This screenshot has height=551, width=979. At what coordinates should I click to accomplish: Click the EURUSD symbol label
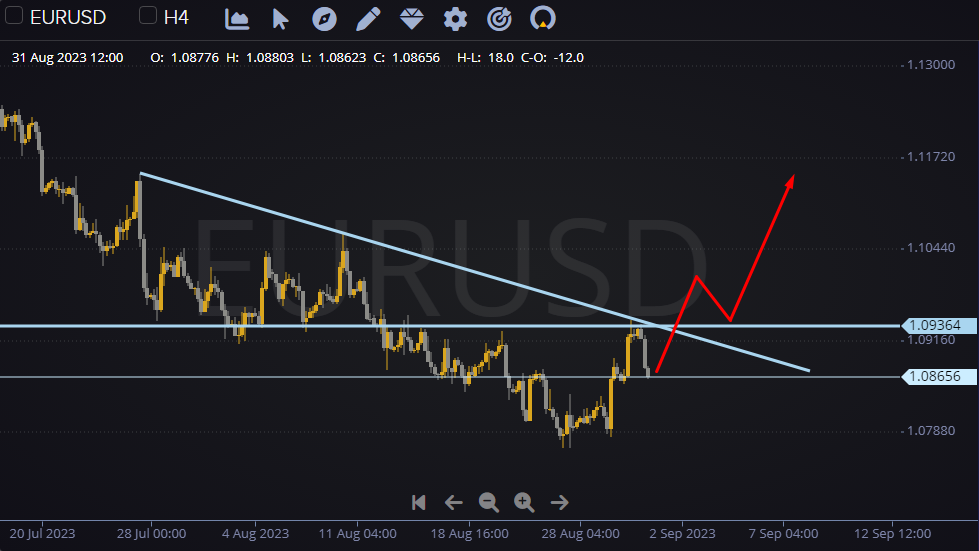click(x=68, y=17)
